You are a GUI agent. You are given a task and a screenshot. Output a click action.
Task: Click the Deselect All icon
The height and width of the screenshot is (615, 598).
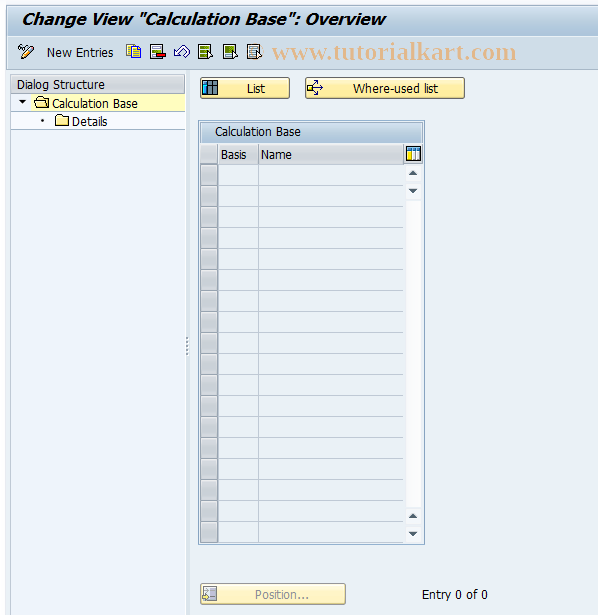254,52
